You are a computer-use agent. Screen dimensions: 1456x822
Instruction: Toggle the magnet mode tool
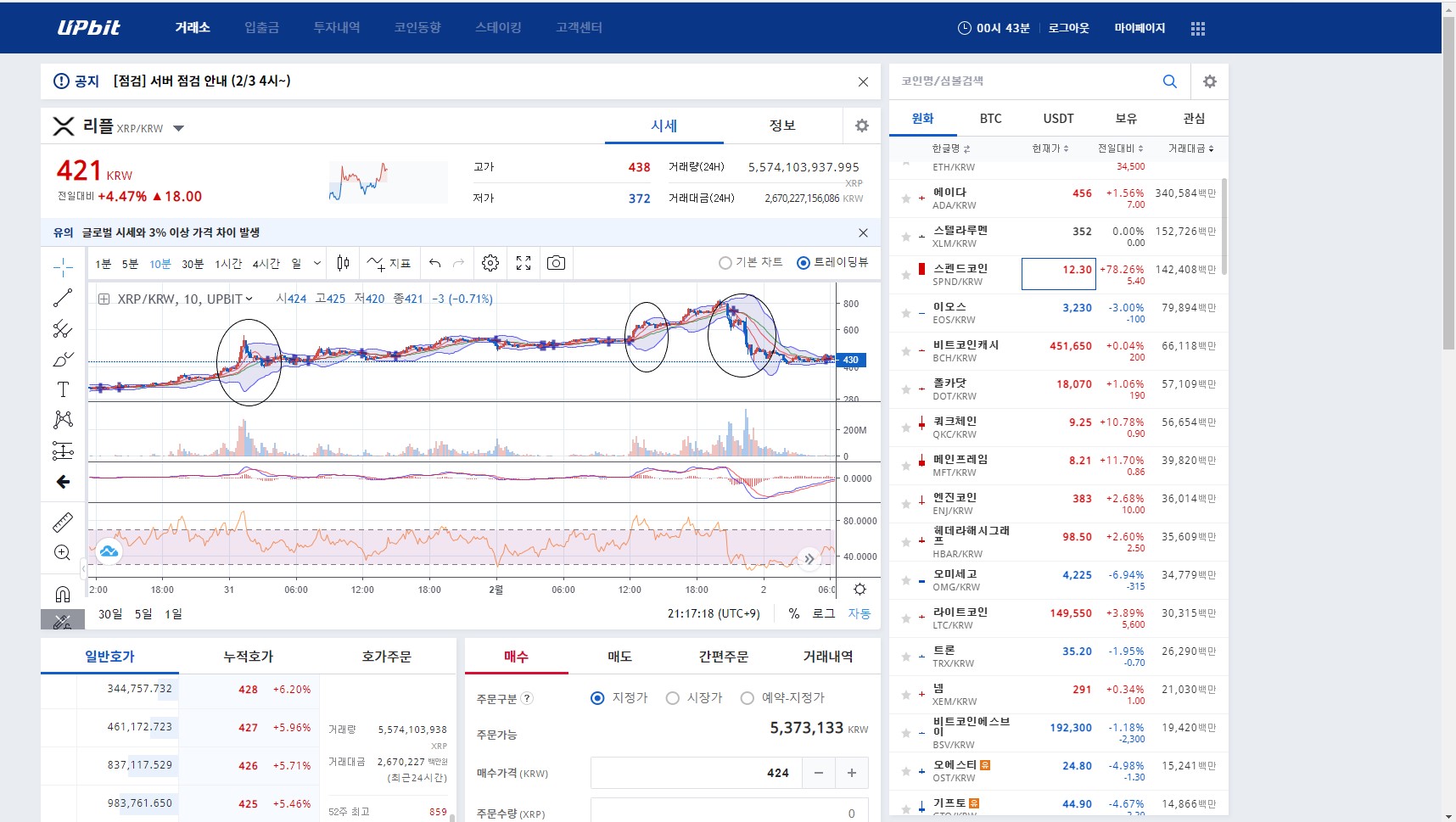(x=63, y=594)
